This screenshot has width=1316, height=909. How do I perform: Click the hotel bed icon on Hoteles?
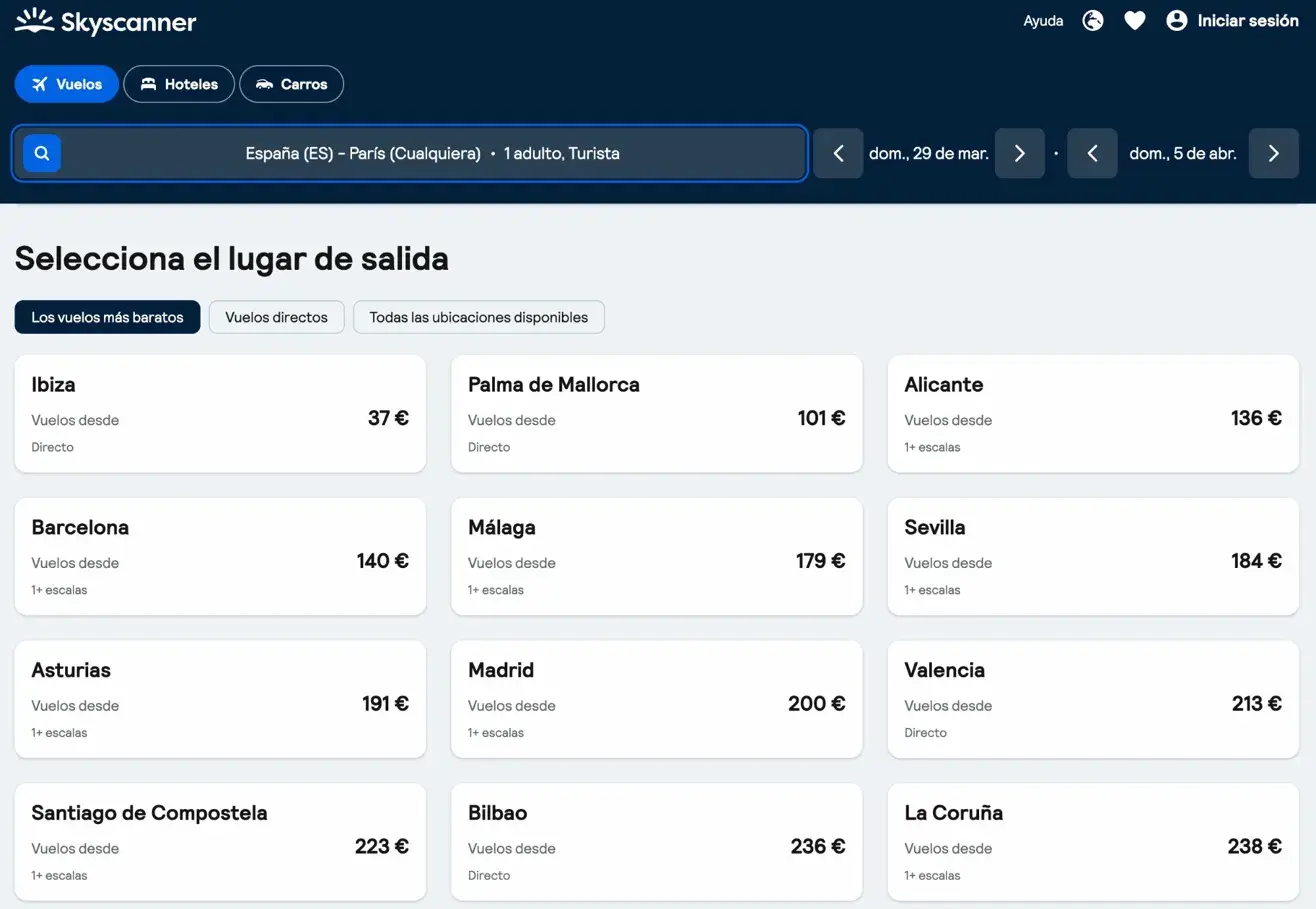(148, 84)
